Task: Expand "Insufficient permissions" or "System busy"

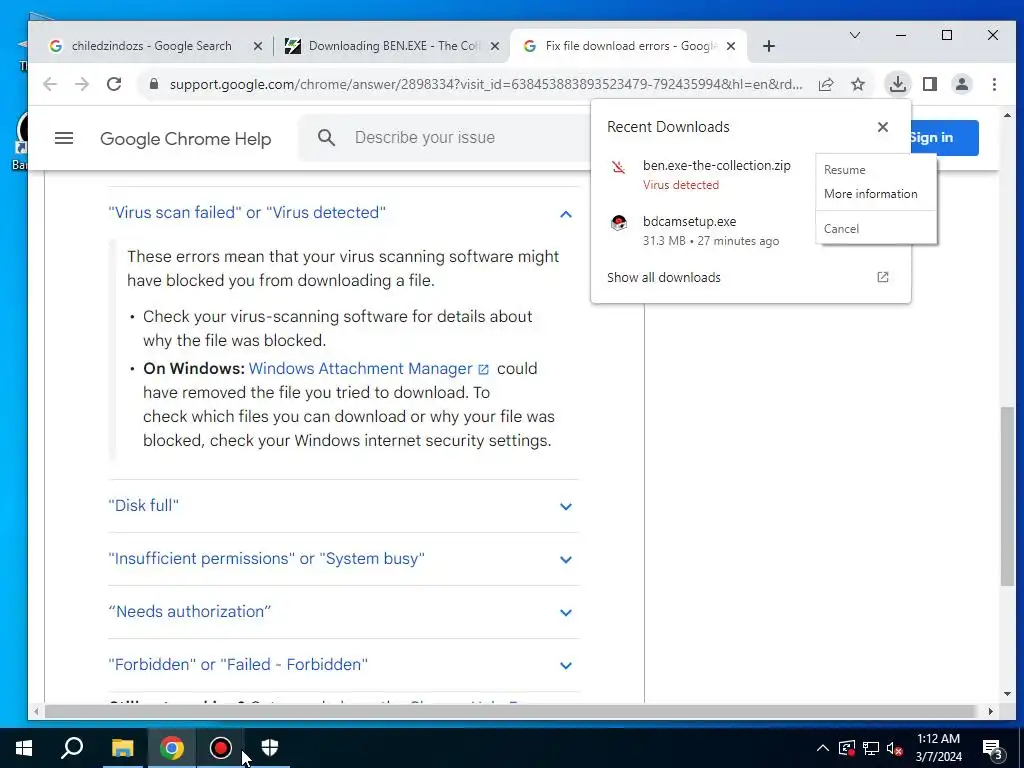Action: 343,559
